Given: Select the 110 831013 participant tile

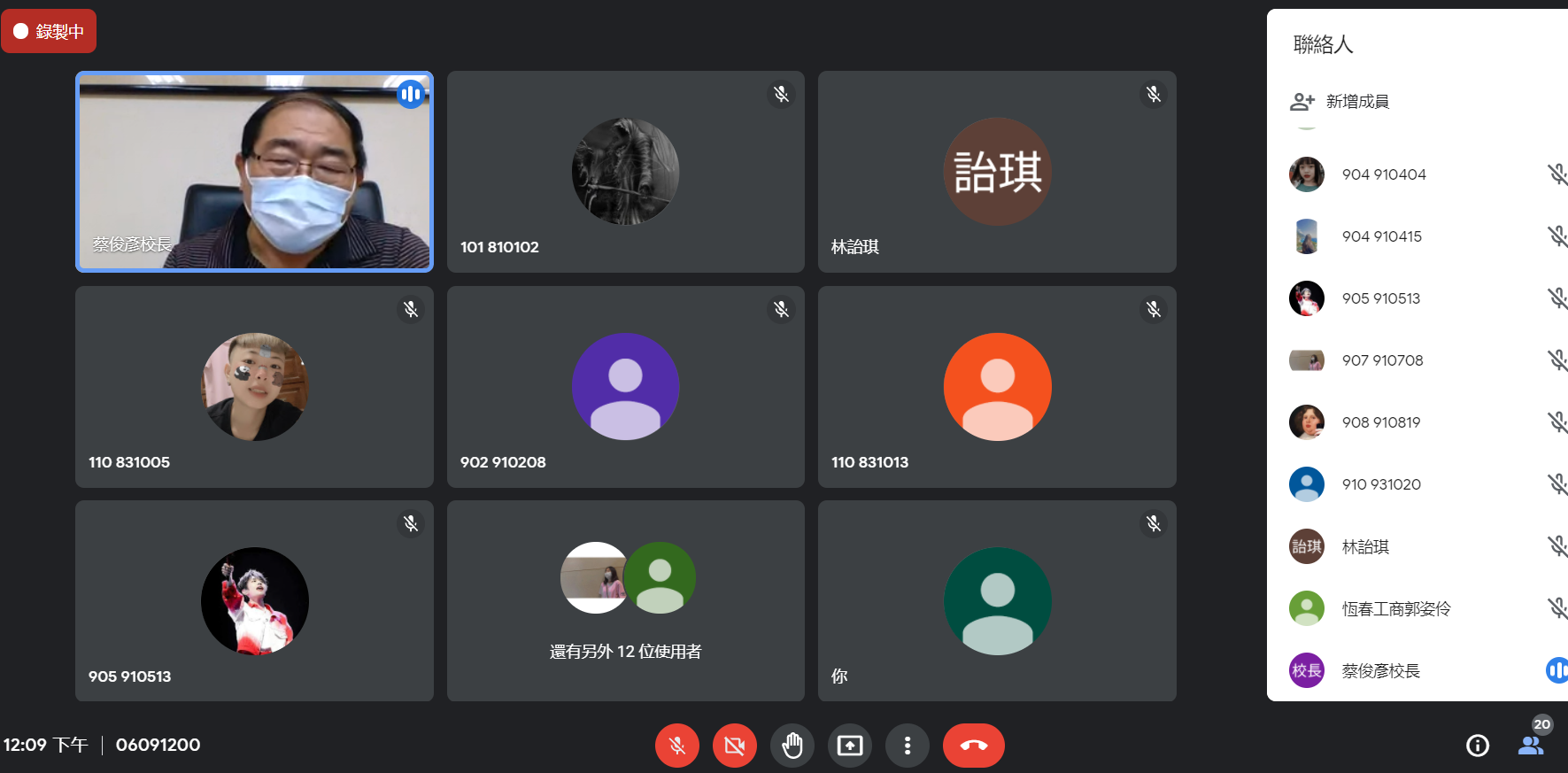Looking at the screenshot, I should 997,387.
